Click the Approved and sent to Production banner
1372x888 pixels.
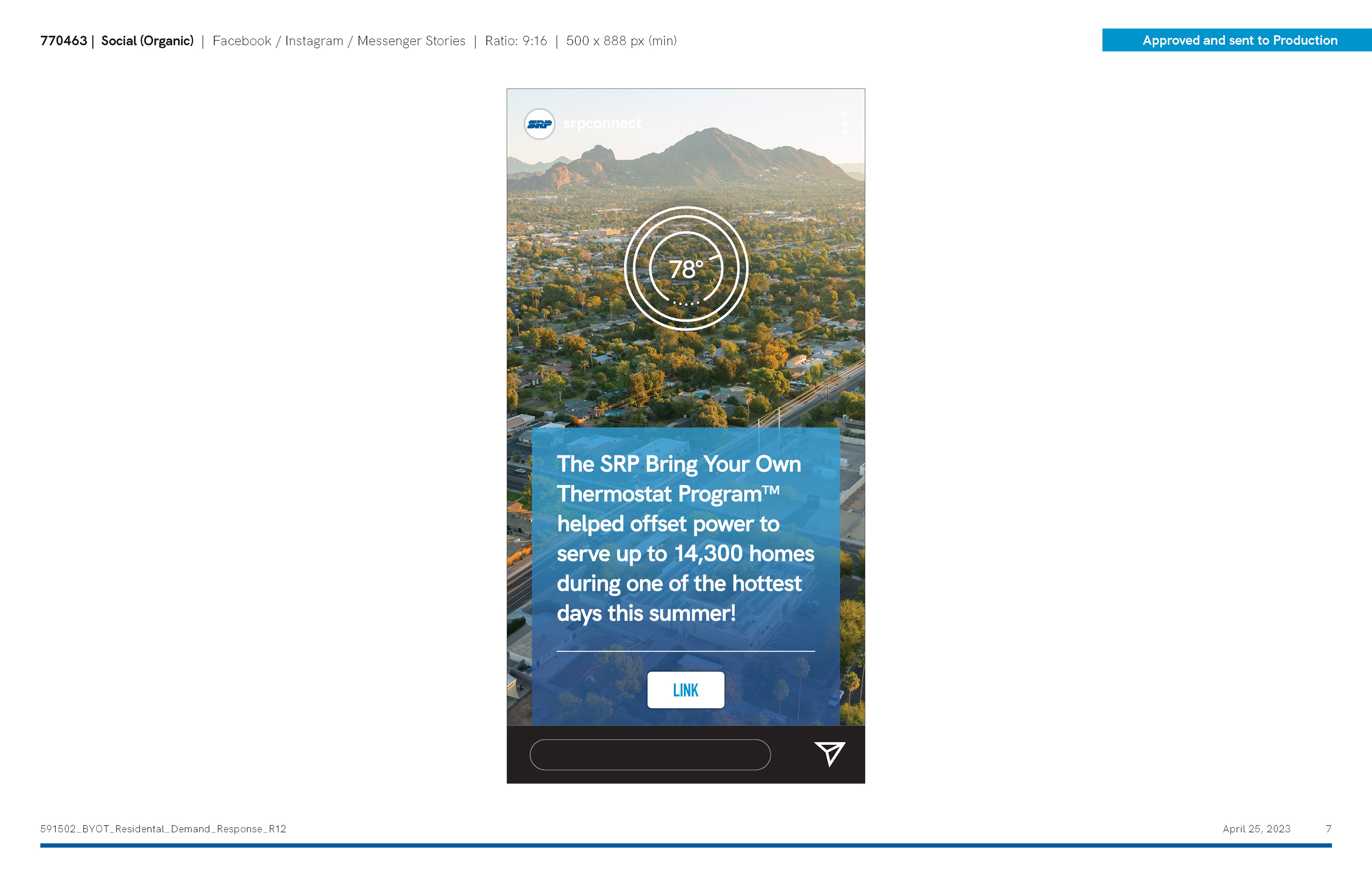coord(1239,40)
